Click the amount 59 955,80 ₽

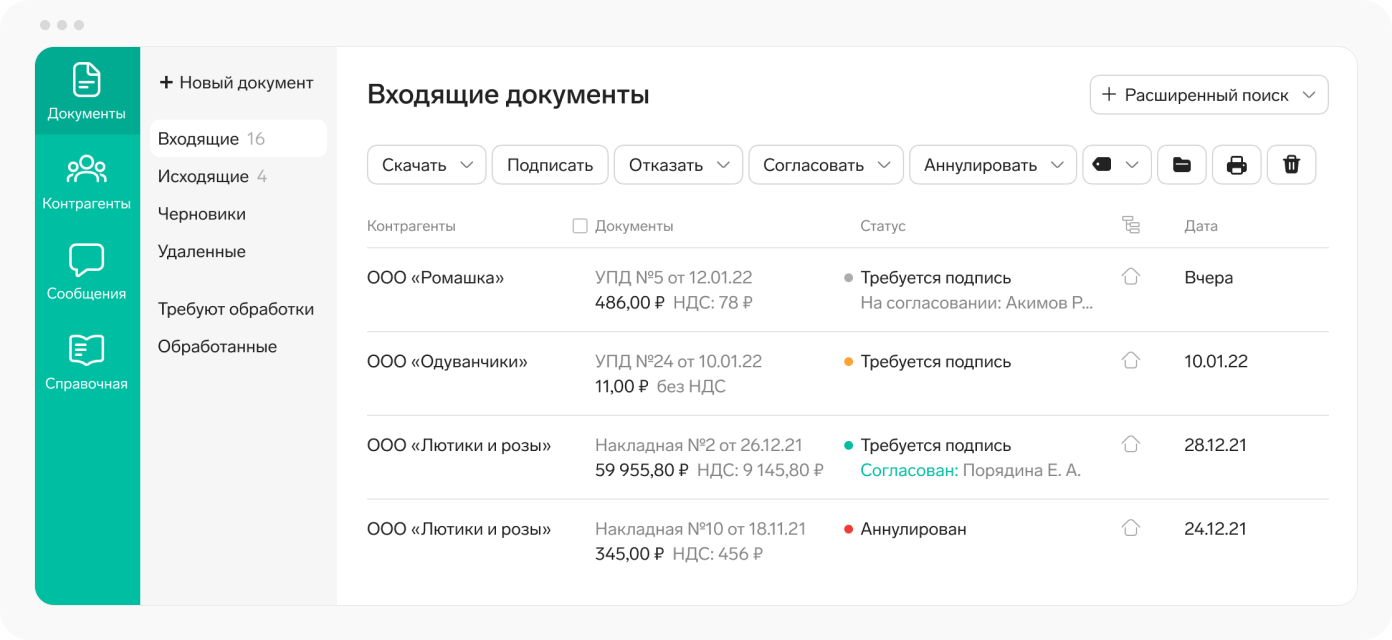click(x=642, y=470)
